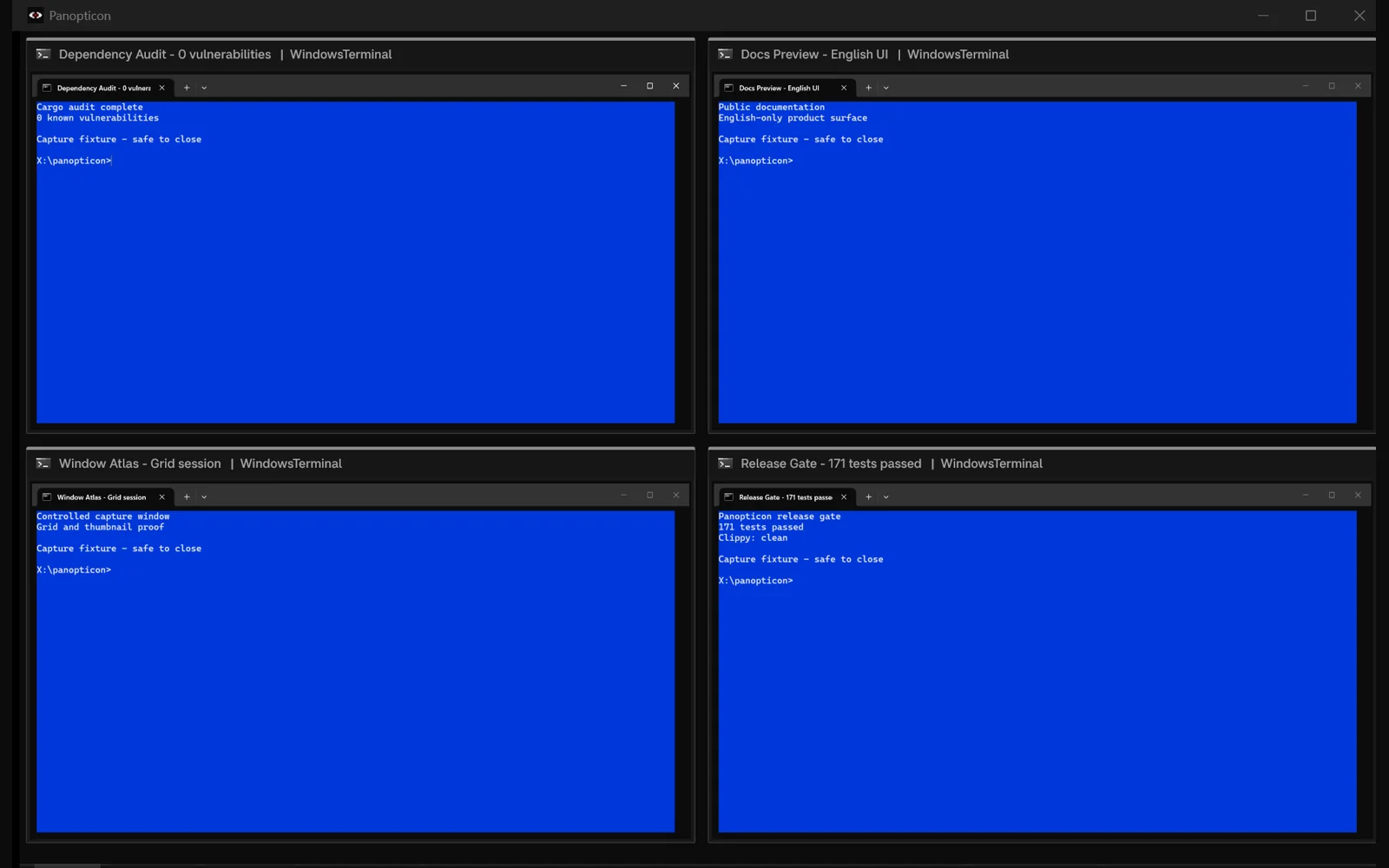Viewport: 1389px width, 868px height.
Task: Click terminal icon beside Dependency Audit card title
Action: point(43,54)
